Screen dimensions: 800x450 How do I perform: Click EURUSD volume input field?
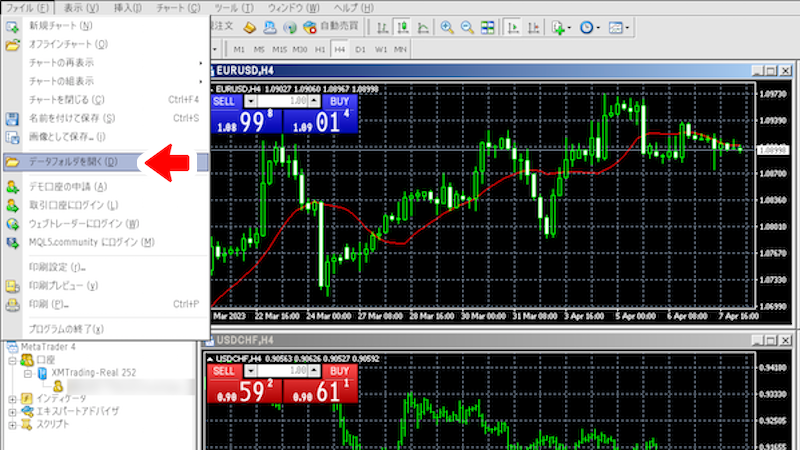pos(282,101)
